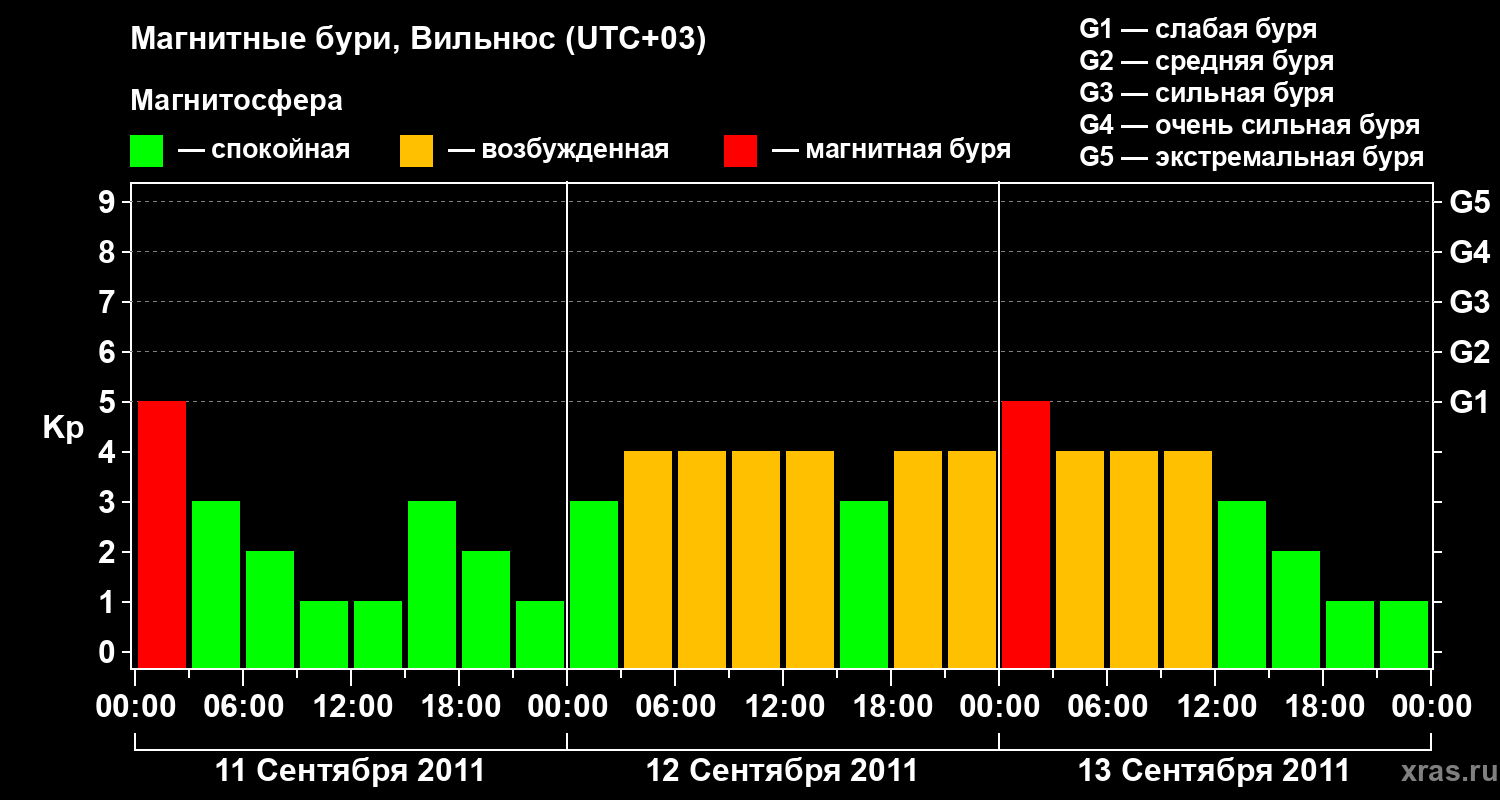Click the '06:00' time label under 13 September
This screenshot has height=800, width=1500.
pyautogui.click(x=1107, y=707)
